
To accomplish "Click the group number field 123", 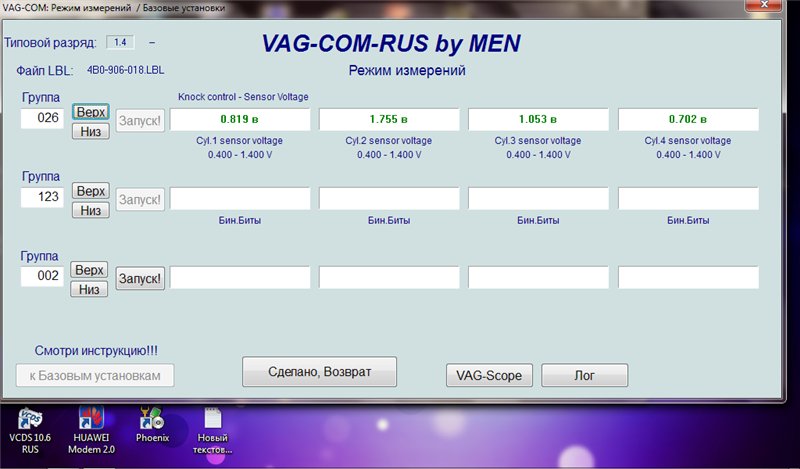I will (x=42, y=197).
